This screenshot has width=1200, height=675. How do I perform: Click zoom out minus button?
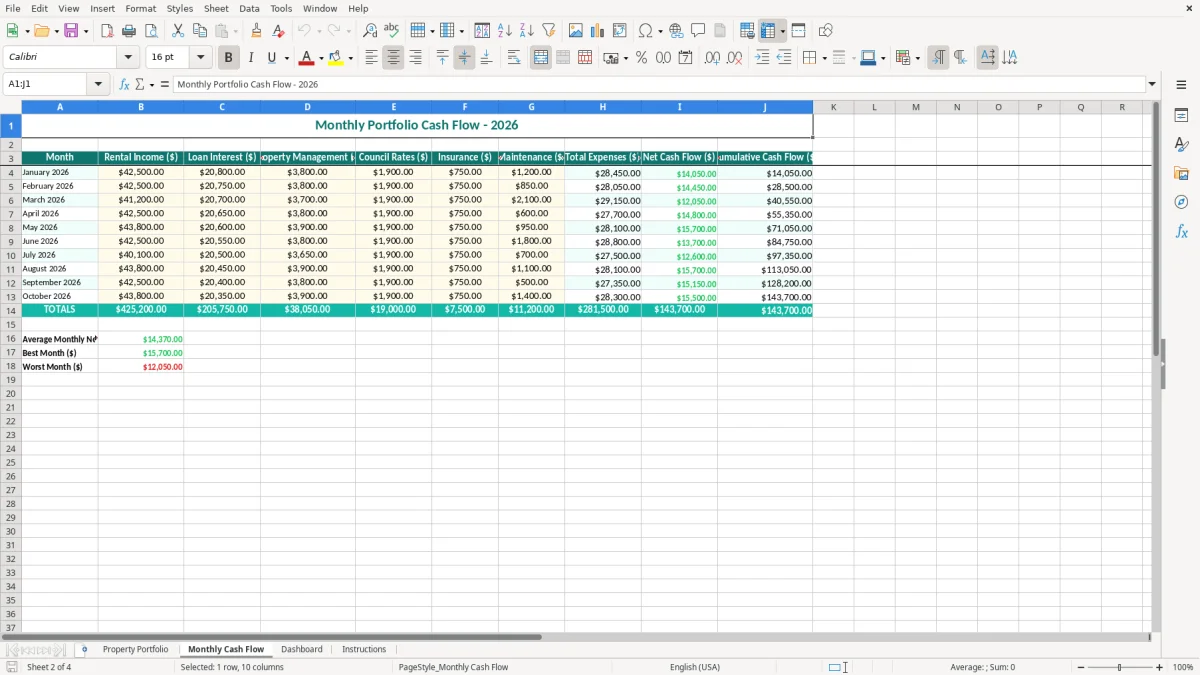pos(1081,667)
